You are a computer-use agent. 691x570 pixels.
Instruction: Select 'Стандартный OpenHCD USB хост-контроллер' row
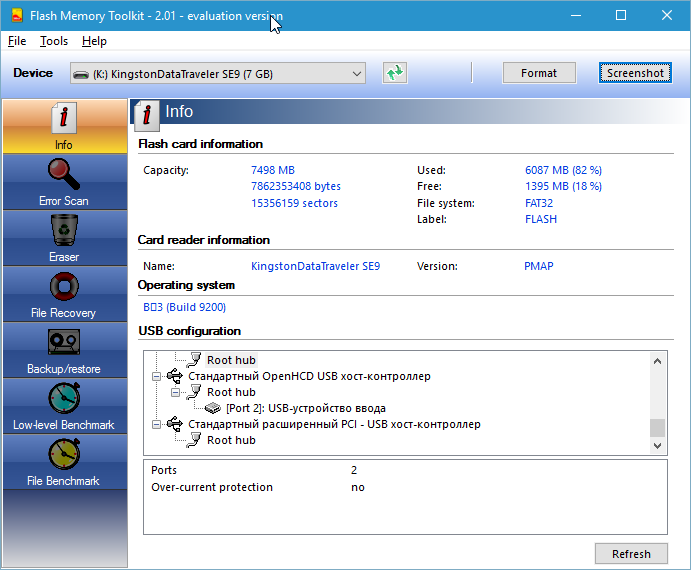309,376
